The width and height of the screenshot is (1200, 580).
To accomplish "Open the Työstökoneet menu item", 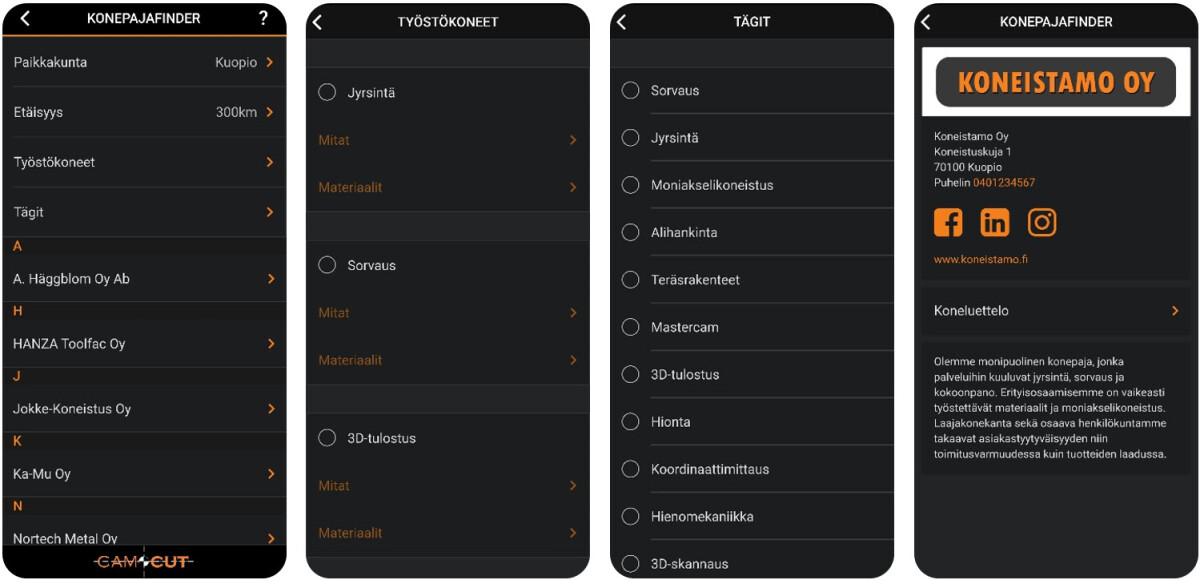I will click(x=144, y=162).
